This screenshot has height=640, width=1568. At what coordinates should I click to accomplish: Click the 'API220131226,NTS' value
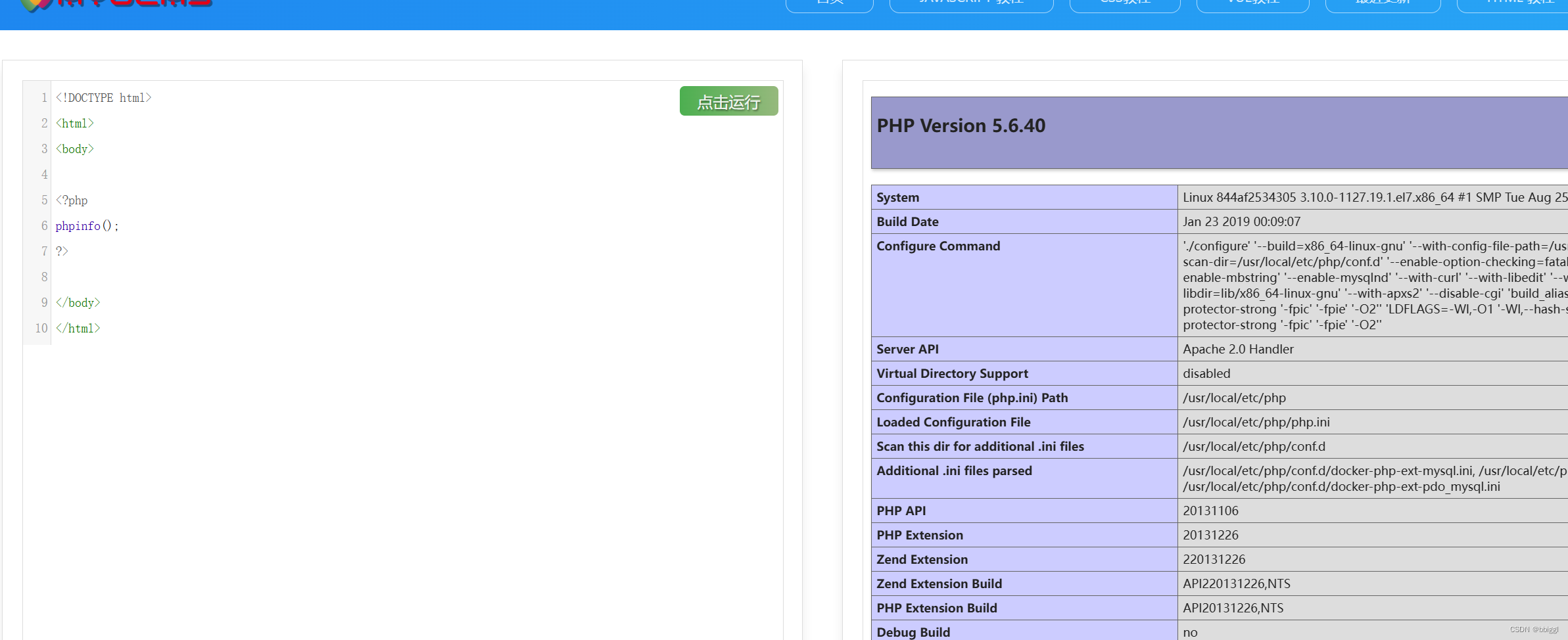pyautogui.click(x=1237, y=583)
